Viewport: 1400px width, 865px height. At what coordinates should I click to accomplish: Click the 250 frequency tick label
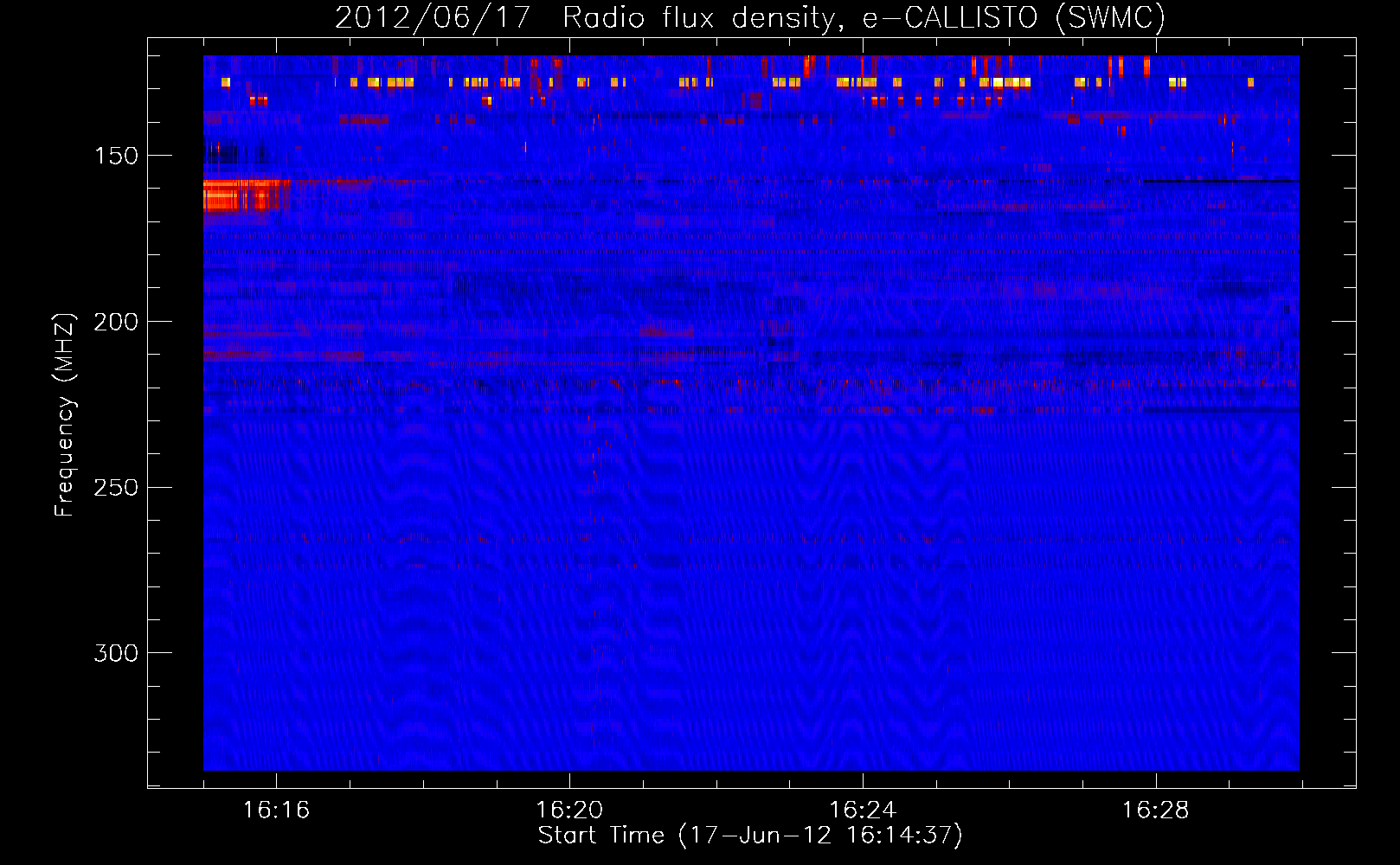[x=115, y=488]
